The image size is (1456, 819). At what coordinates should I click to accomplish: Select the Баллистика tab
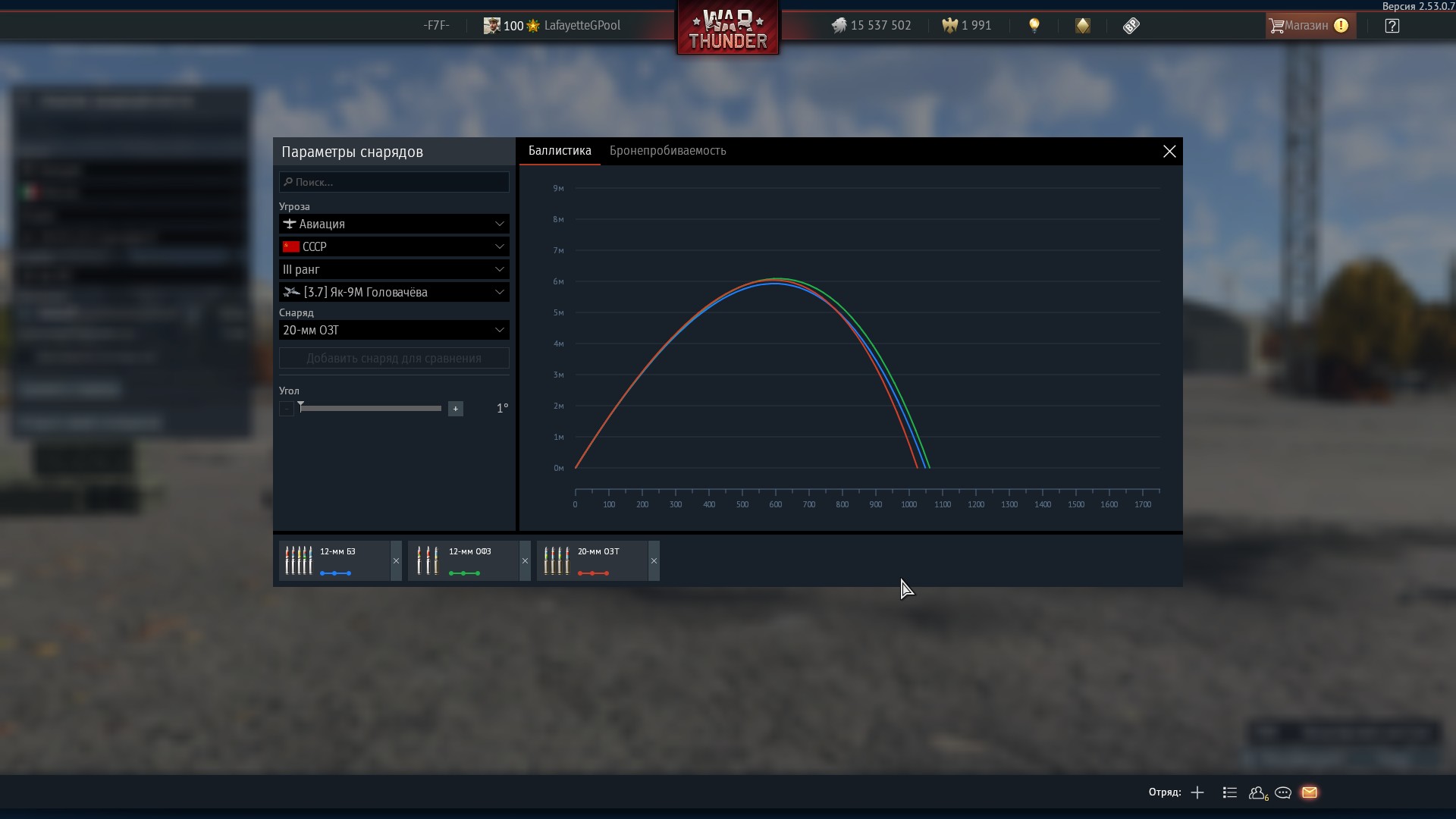(560, 151)
